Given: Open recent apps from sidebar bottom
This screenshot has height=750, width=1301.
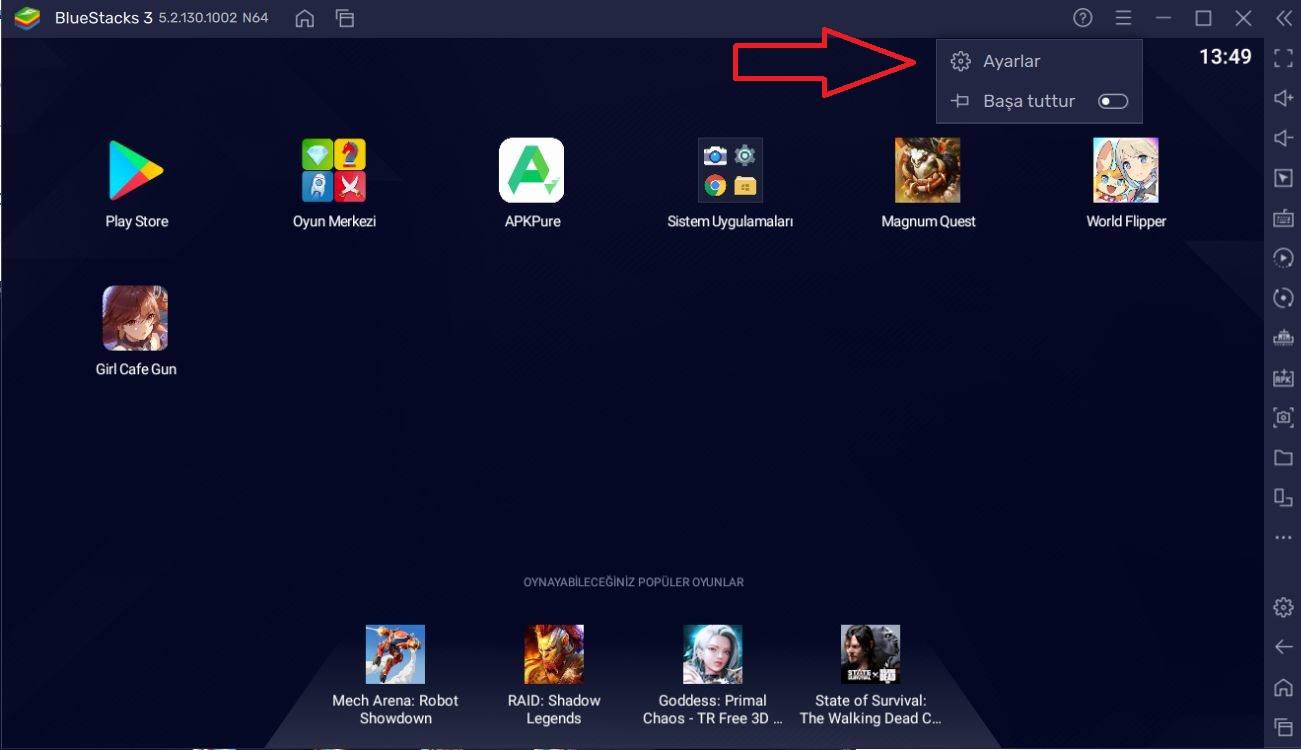Looking at the screenshot, I should click(x=1283, y=727).
